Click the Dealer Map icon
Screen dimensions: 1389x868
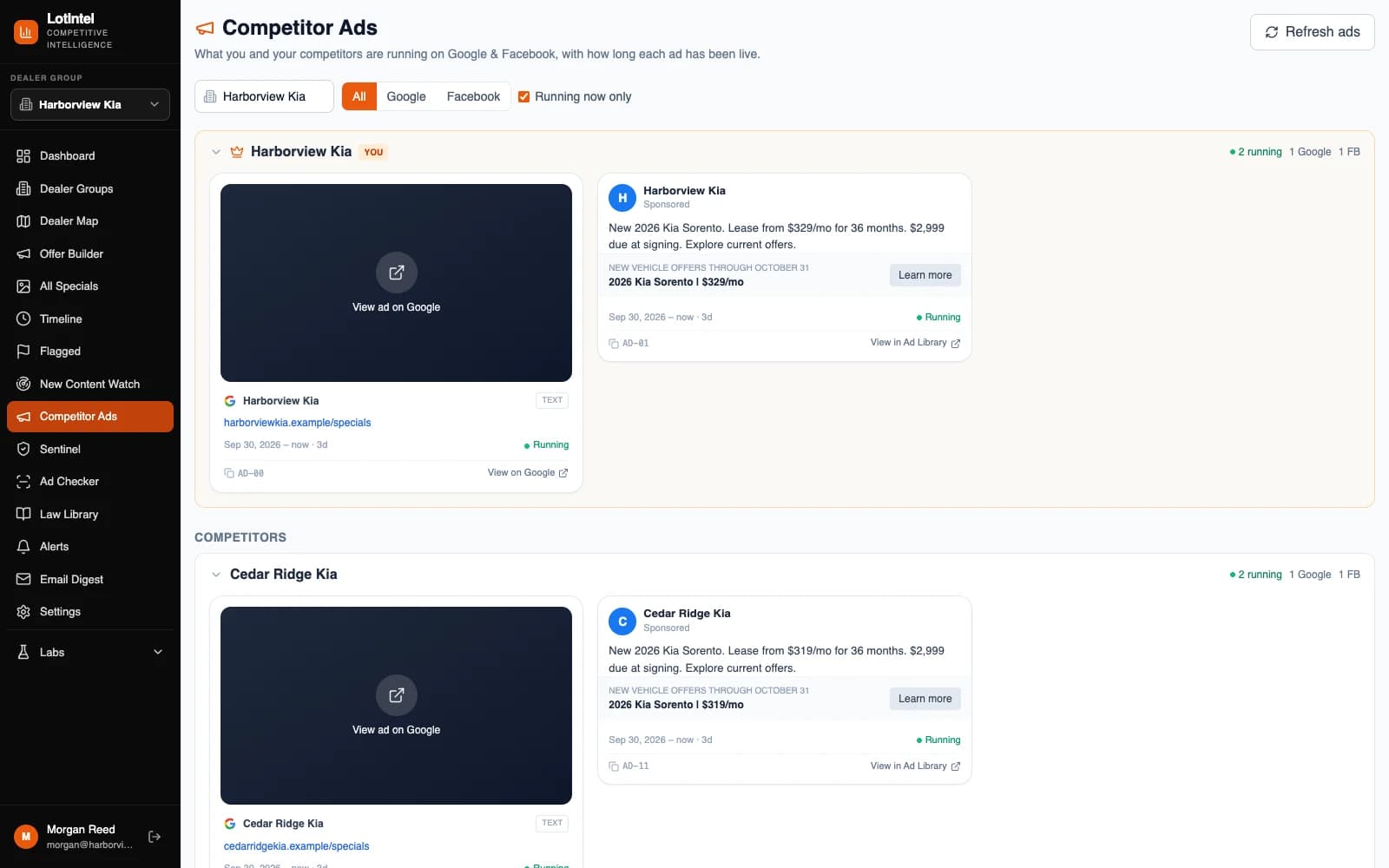[23, 221]
